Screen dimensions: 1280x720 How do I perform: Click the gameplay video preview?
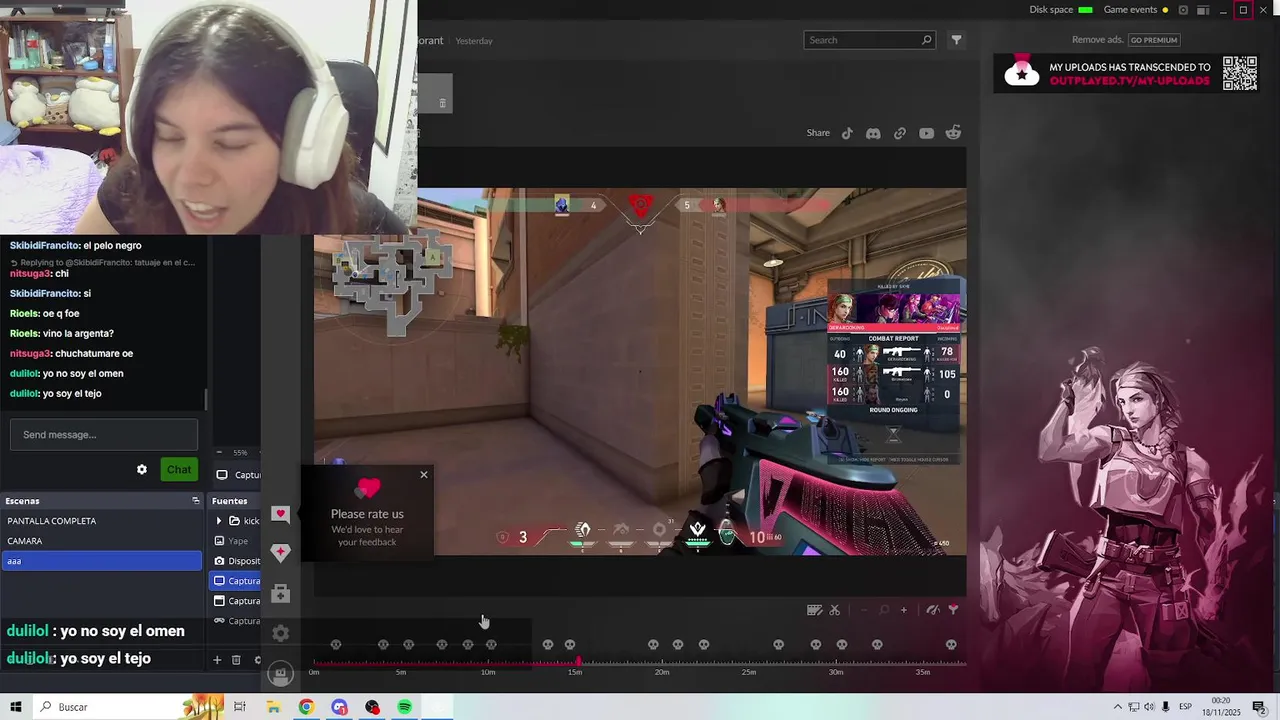(640, 372)
